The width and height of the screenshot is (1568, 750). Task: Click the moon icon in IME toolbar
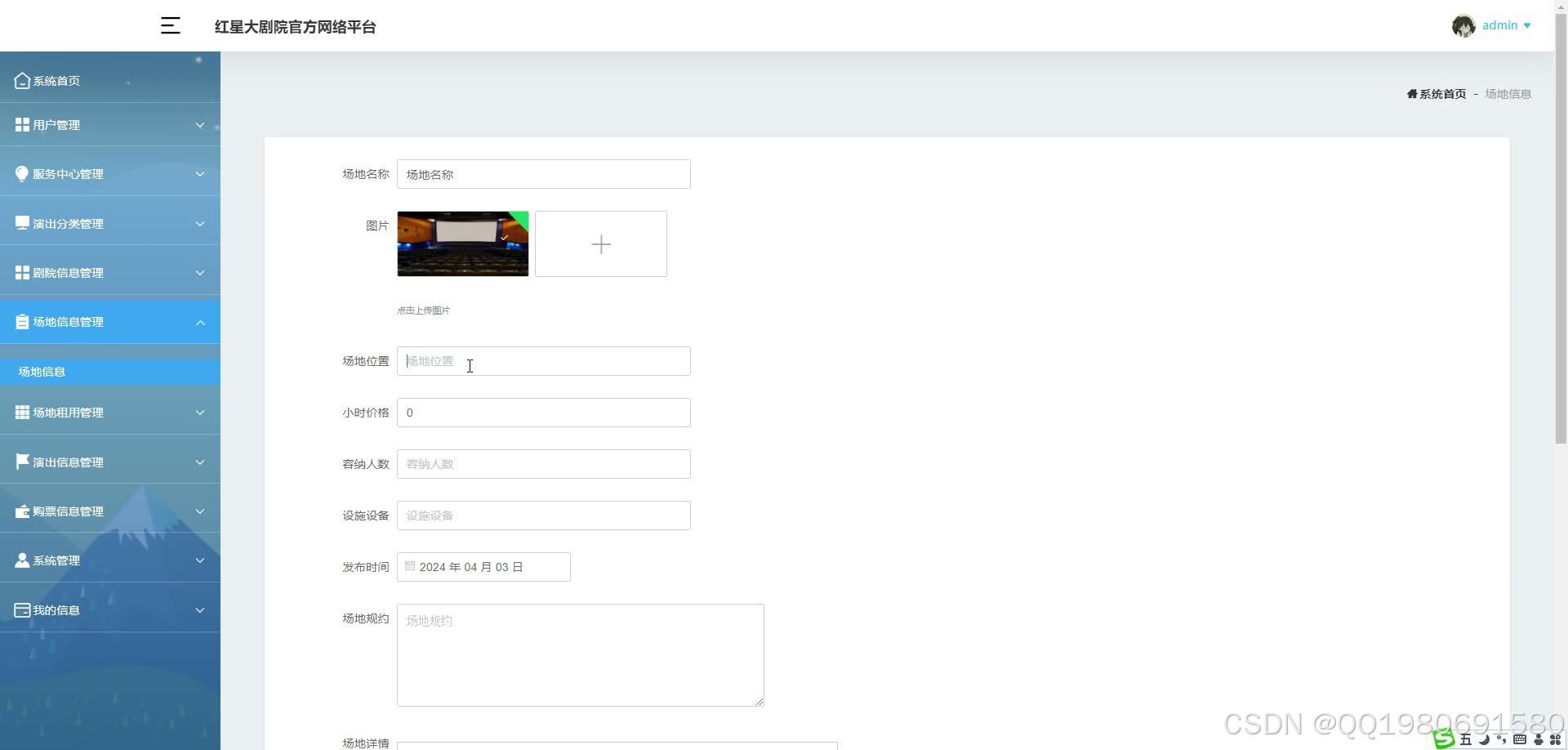[1484, 739]
